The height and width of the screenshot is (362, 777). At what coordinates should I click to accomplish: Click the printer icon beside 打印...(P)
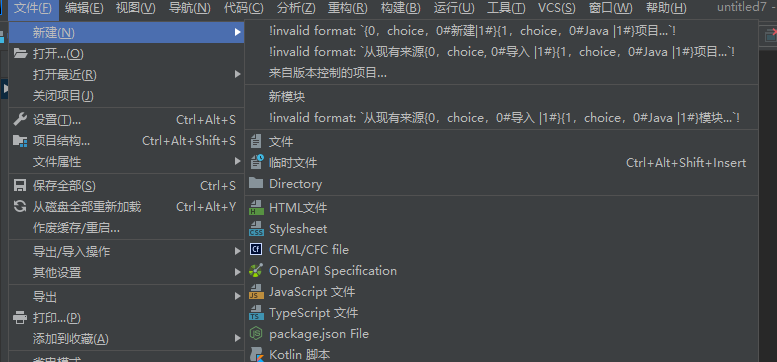20,317
